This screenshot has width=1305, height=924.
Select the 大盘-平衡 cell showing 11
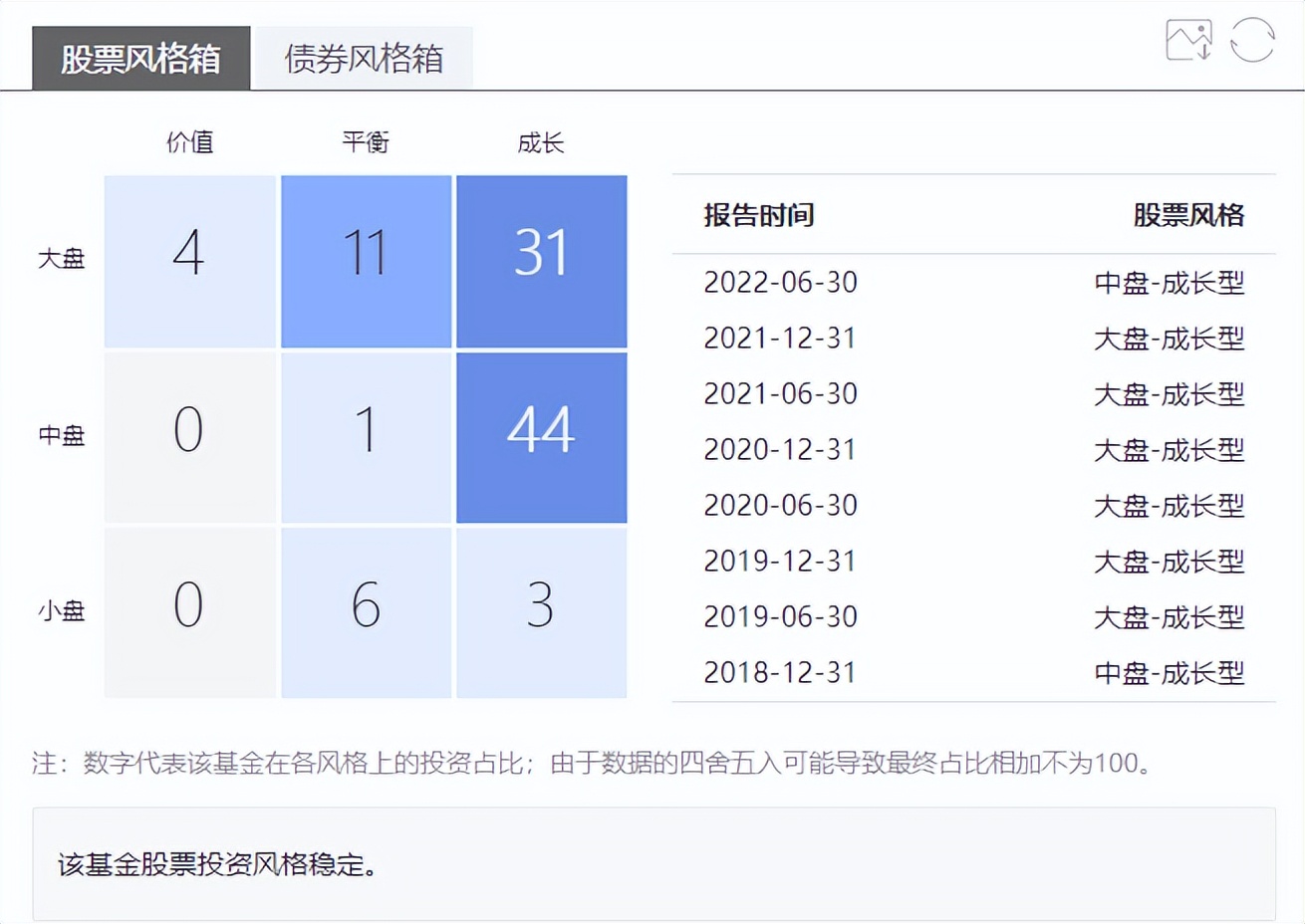click(366, 259)
